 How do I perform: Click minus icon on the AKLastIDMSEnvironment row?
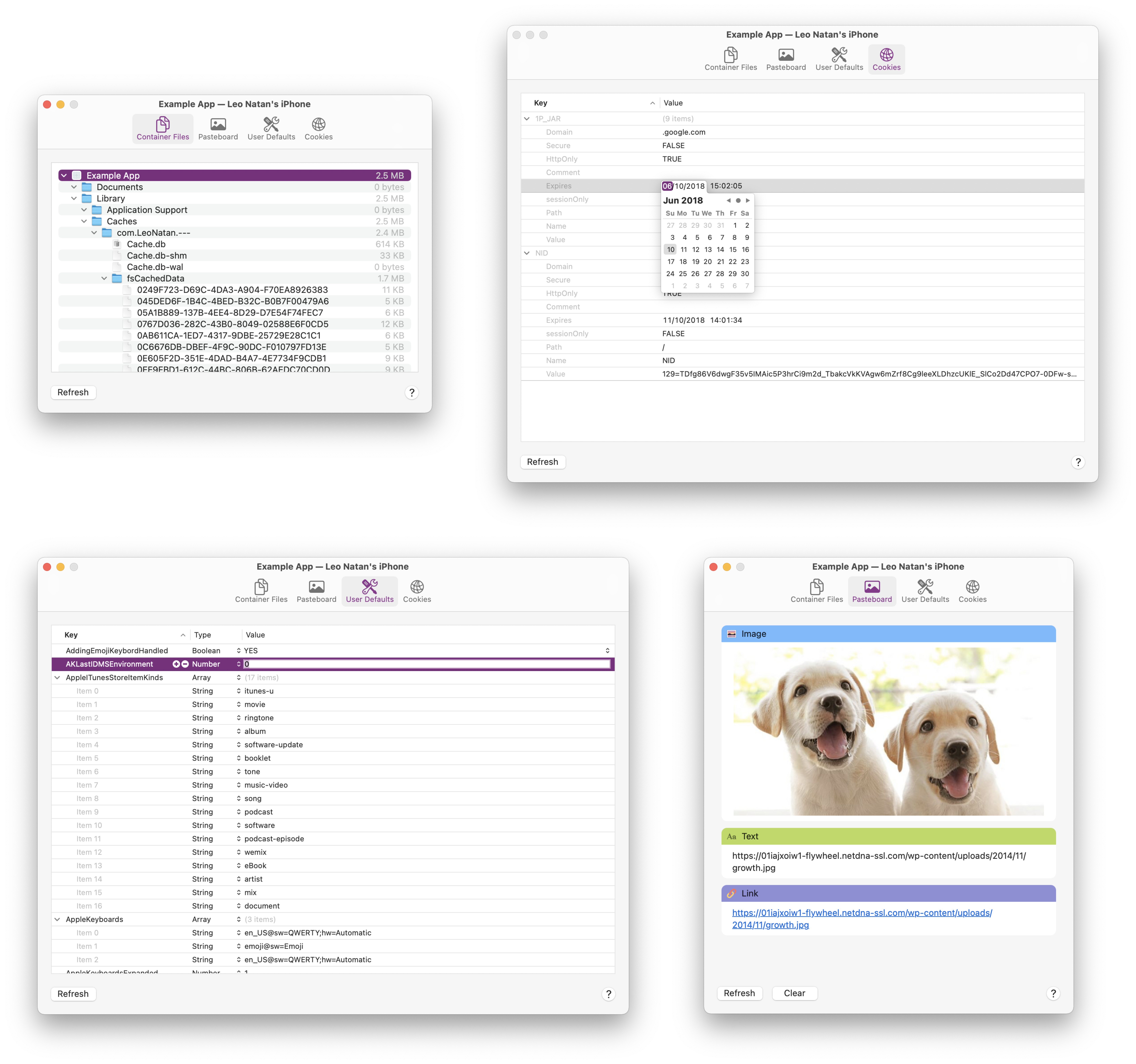185,664
